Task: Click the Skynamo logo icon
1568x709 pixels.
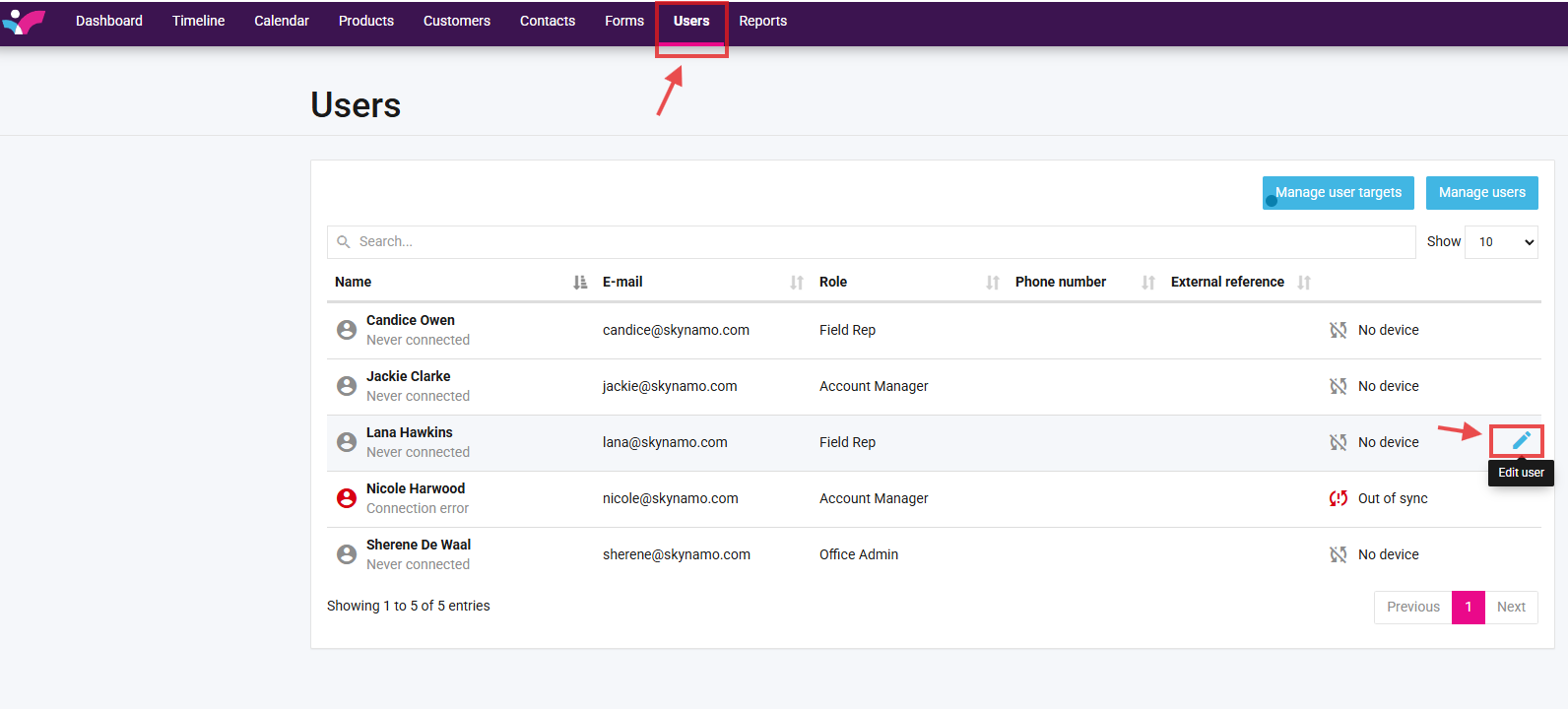Action: click(24, 22)
